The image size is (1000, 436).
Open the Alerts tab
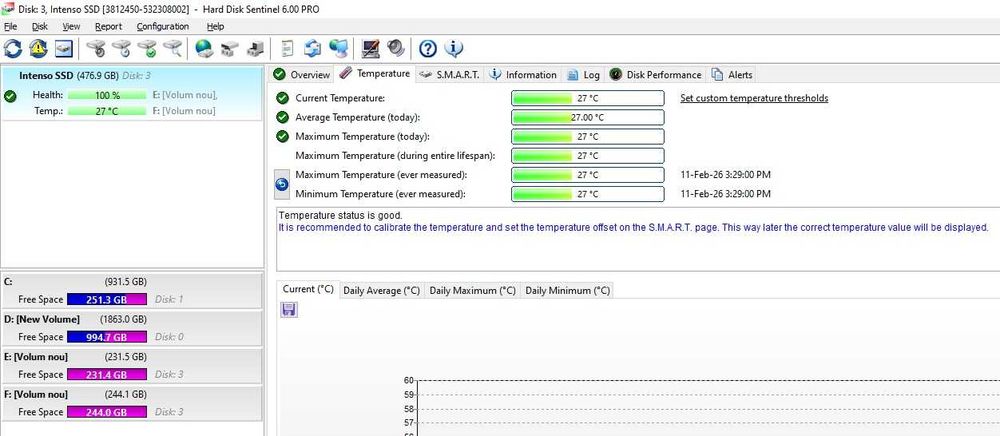[x=732, y=75]
